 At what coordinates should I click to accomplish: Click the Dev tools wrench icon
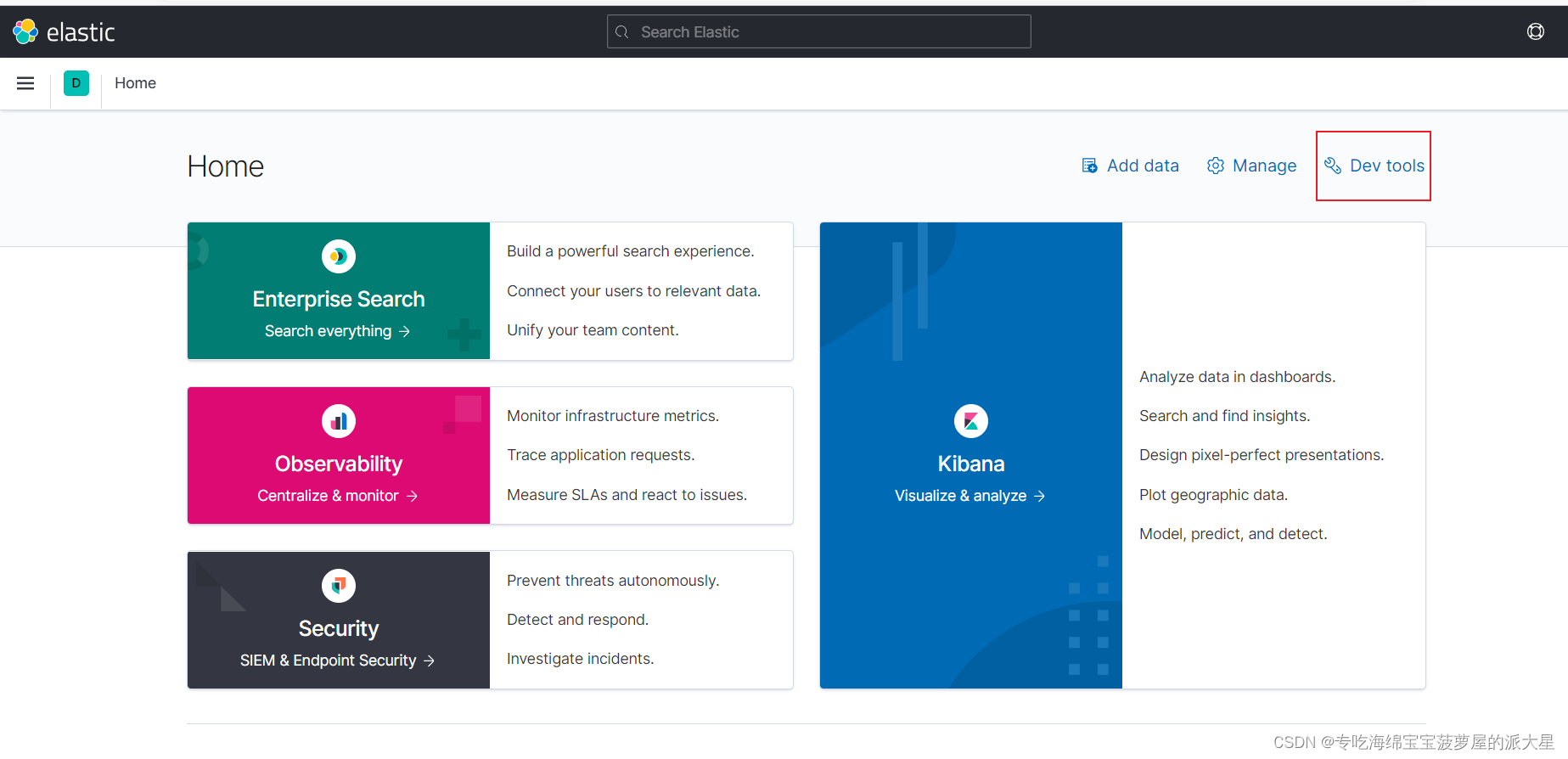pos(1333,166)
